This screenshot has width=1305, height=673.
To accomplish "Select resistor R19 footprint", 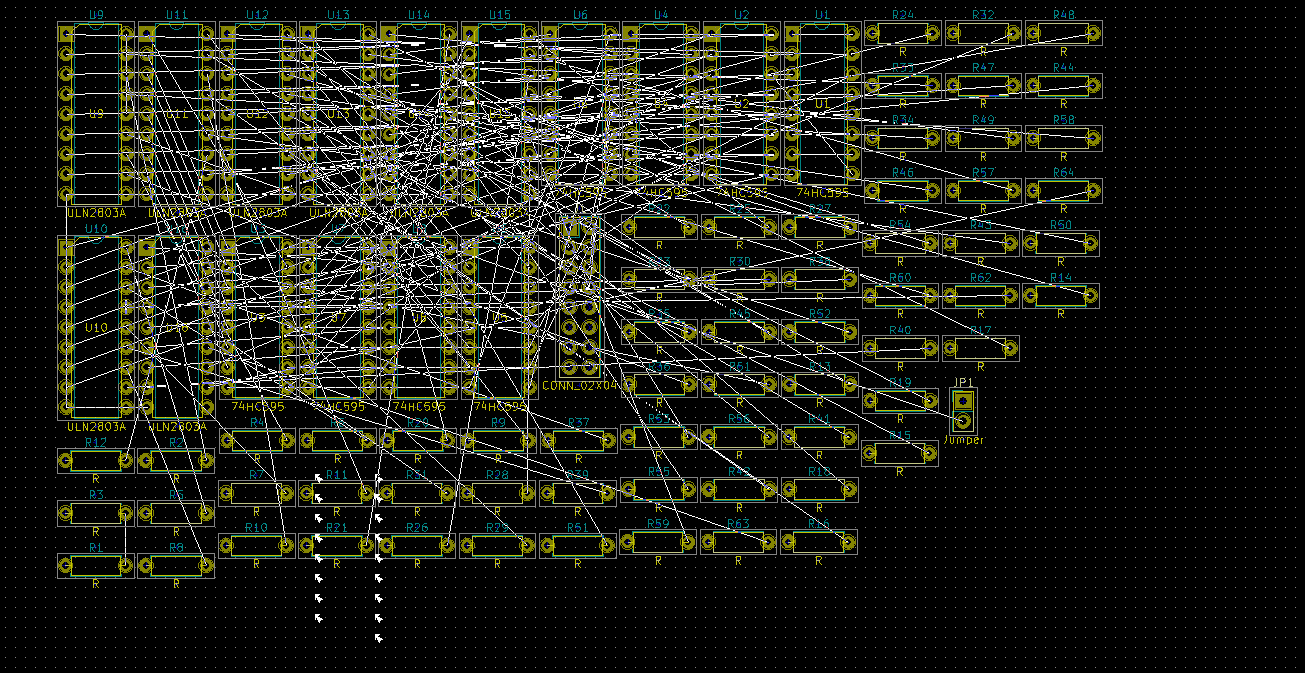I will (902, 400).
